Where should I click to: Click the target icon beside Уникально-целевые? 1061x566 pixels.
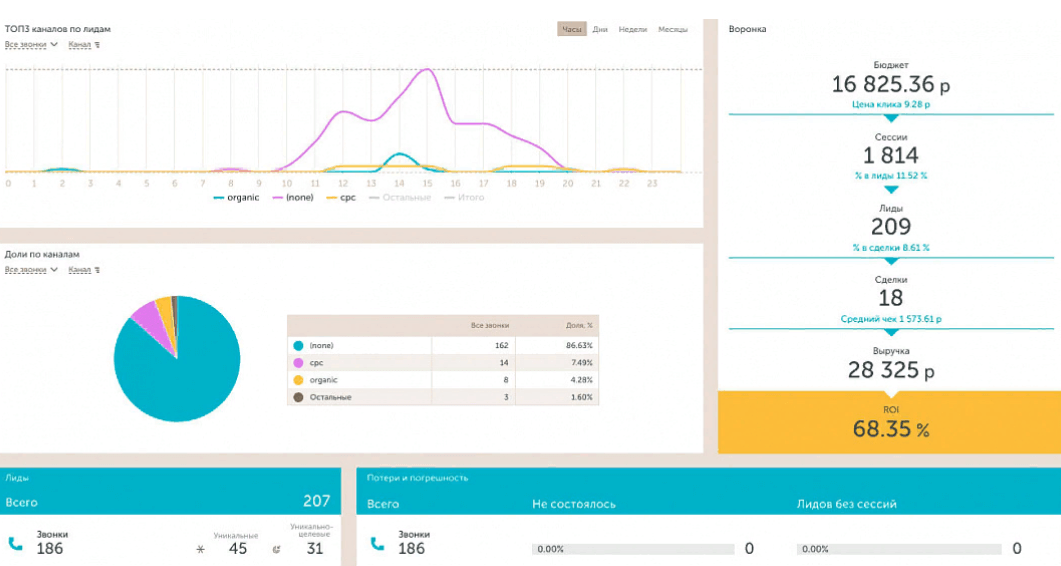click(x=276, y=549)
